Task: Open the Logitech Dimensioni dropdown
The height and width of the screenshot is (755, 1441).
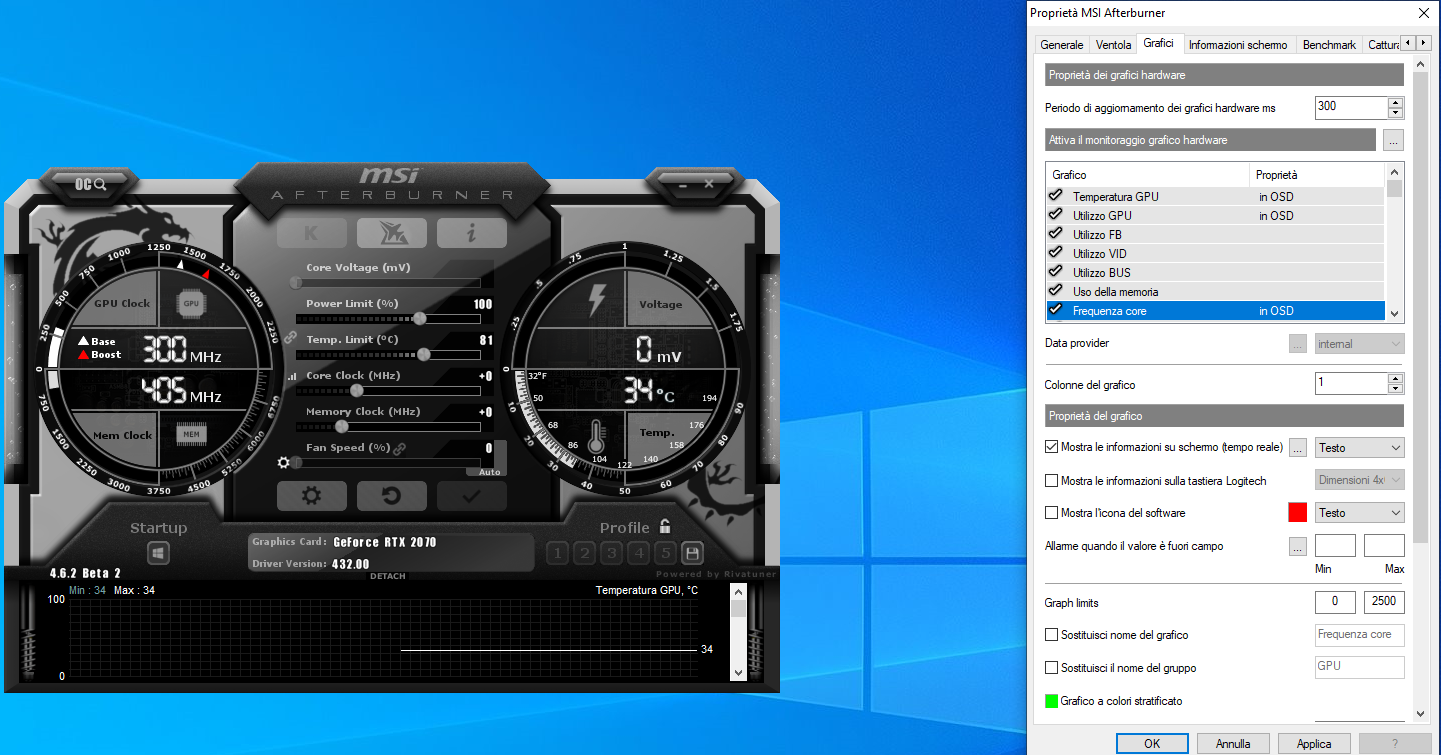Action: click(1360, 480)
